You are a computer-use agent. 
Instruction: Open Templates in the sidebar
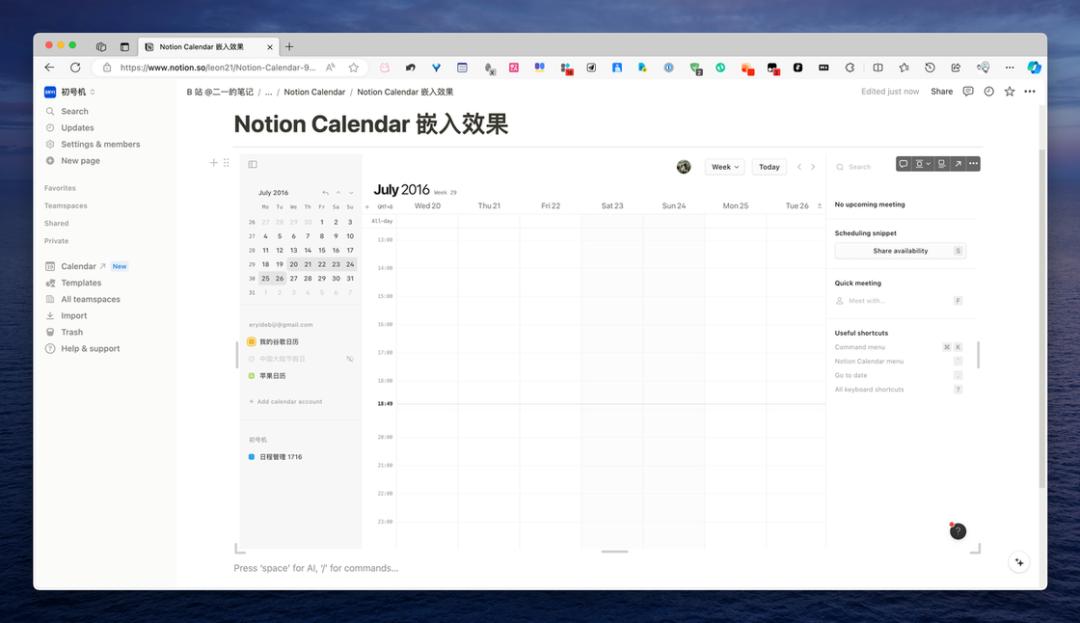[81, 282]
